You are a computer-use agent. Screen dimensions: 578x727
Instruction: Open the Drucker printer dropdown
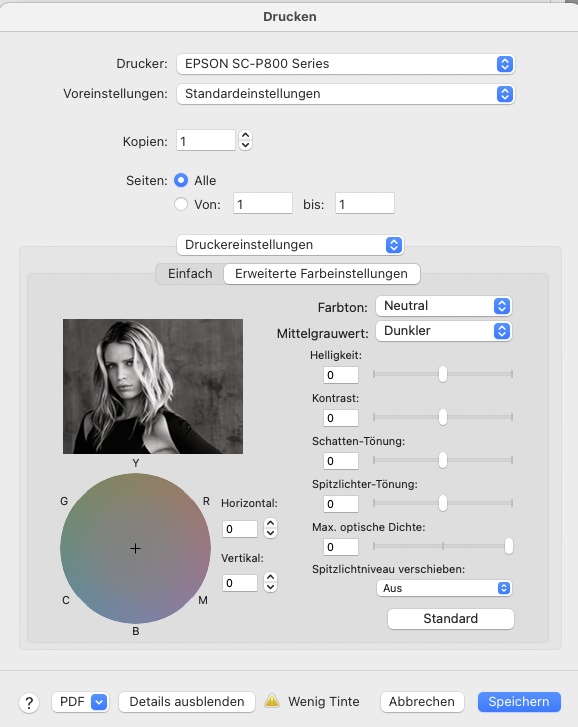click(346, 64)
